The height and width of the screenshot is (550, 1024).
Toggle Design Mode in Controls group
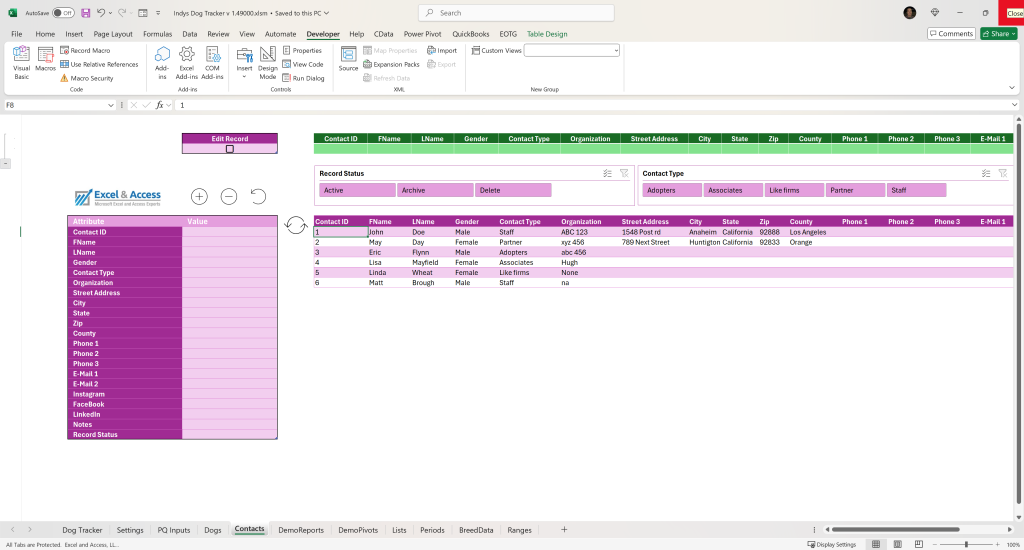268,63
